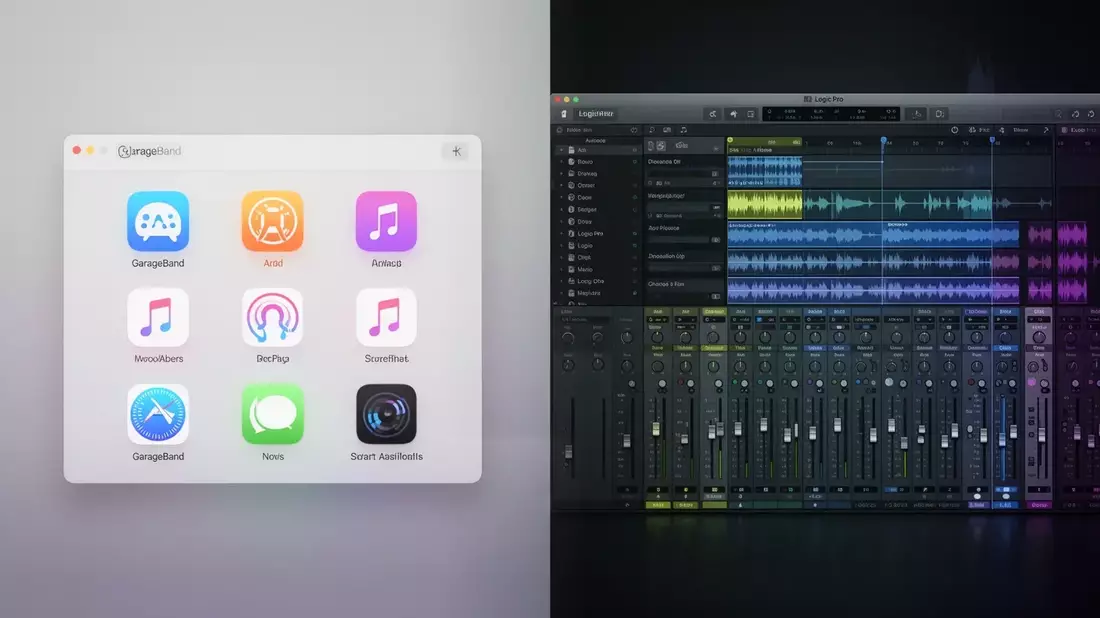1100x618 pixels.
Task: Click the Folder header in the track list
Action: (579, 130)
